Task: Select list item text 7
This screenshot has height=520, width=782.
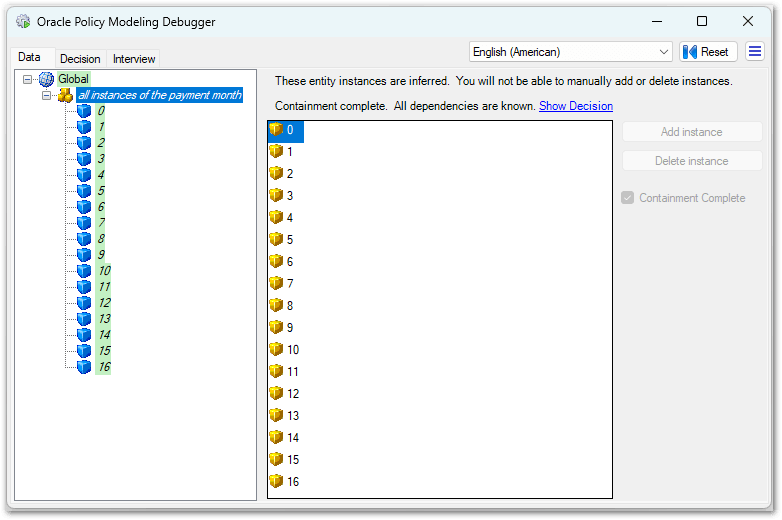Action: pyautogui.click(x=290, y=284)
